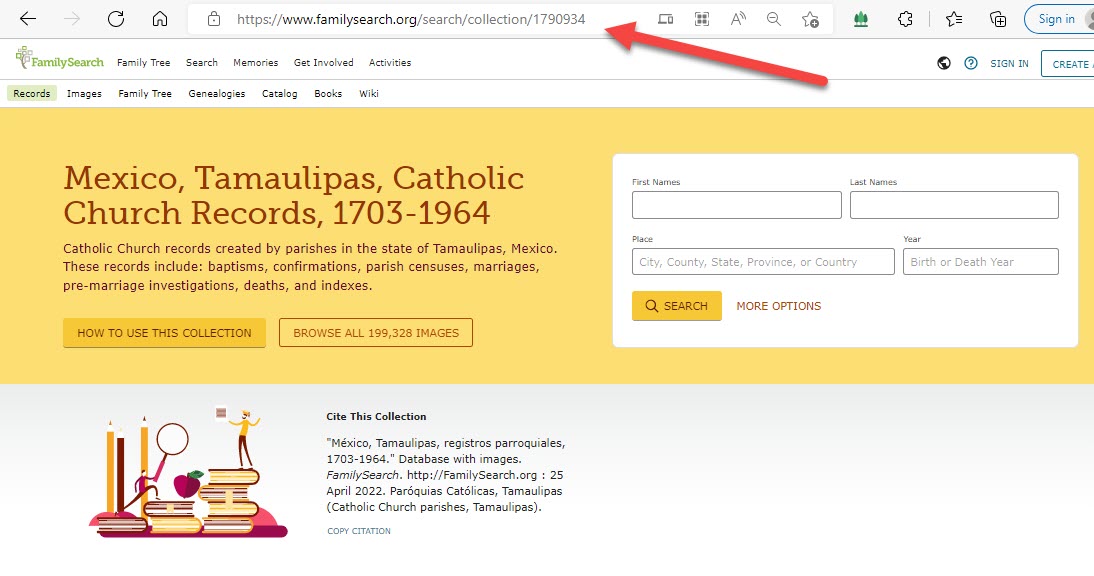Click the CREATE account button
The height and width of the screenshot is (576, 1094).
tap(1067, 63)
